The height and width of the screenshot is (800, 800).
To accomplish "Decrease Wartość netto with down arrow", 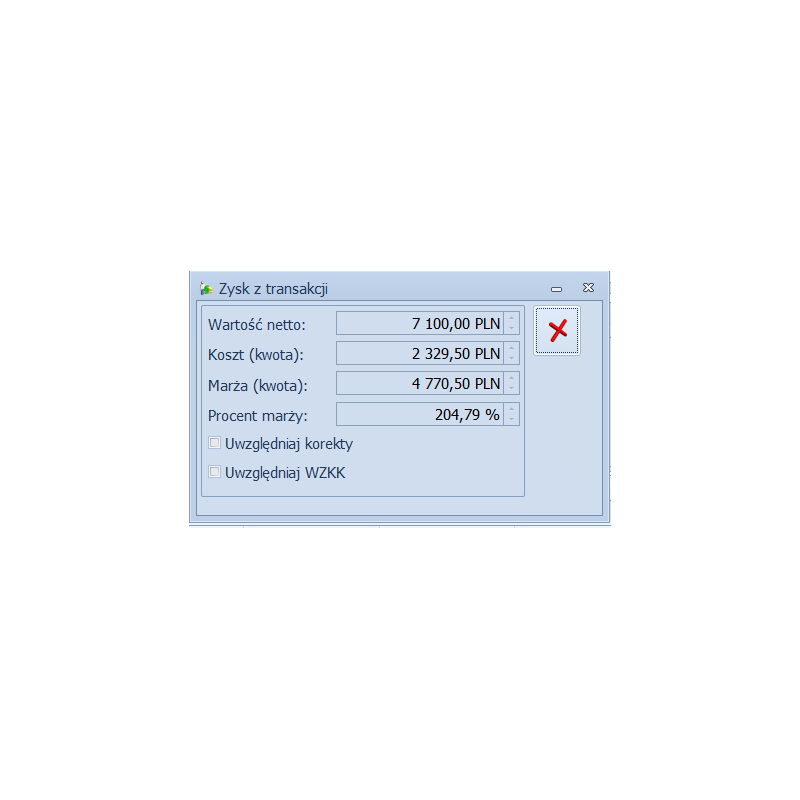I will coord(512,329).
